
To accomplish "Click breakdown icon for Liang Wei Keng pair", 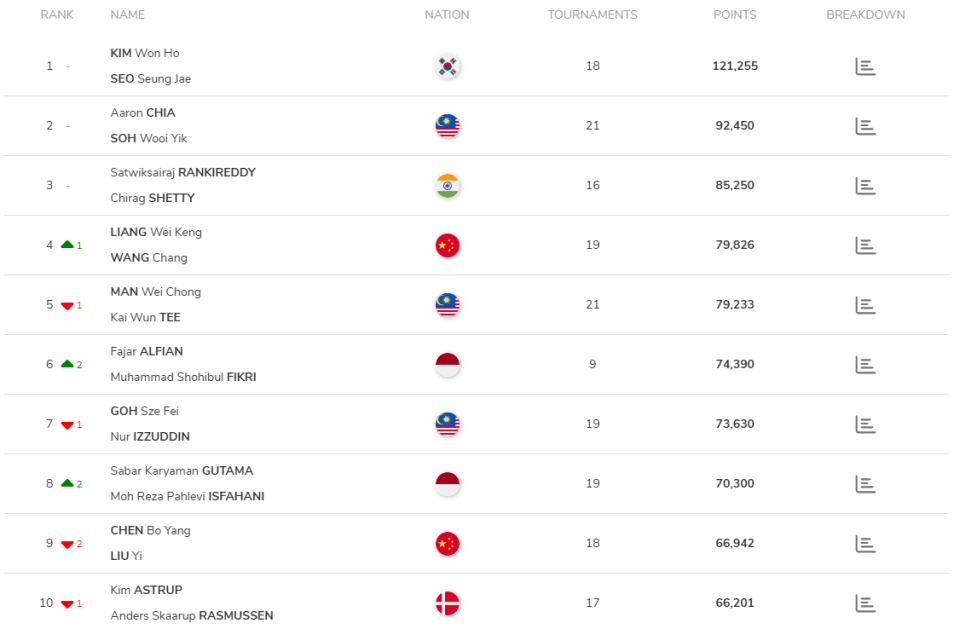I will click(865, 245).
